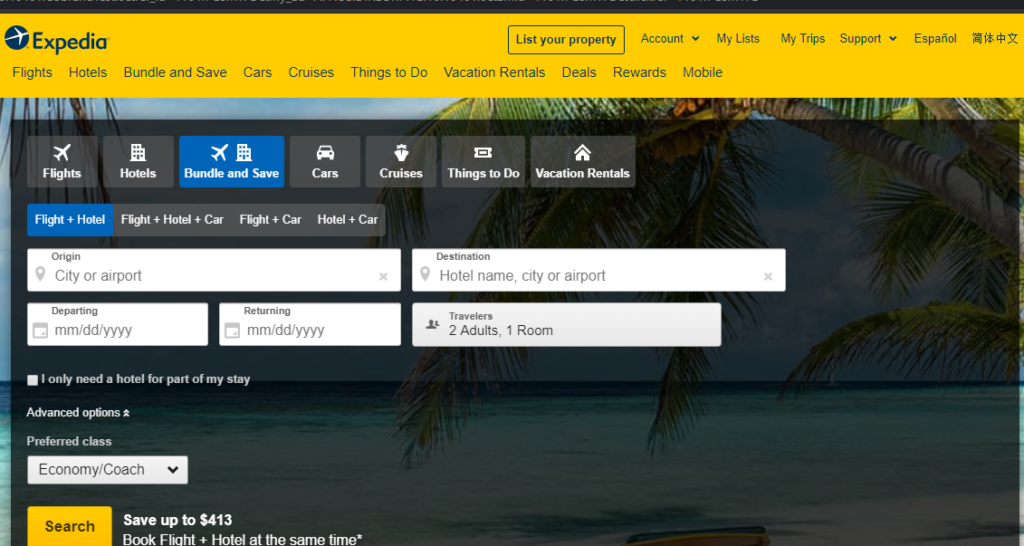The height and width of the screenshot is (546, 1024).
Task: Select the Bundle and Save tab
Action: pyautogui.click(x=231, y=162)
